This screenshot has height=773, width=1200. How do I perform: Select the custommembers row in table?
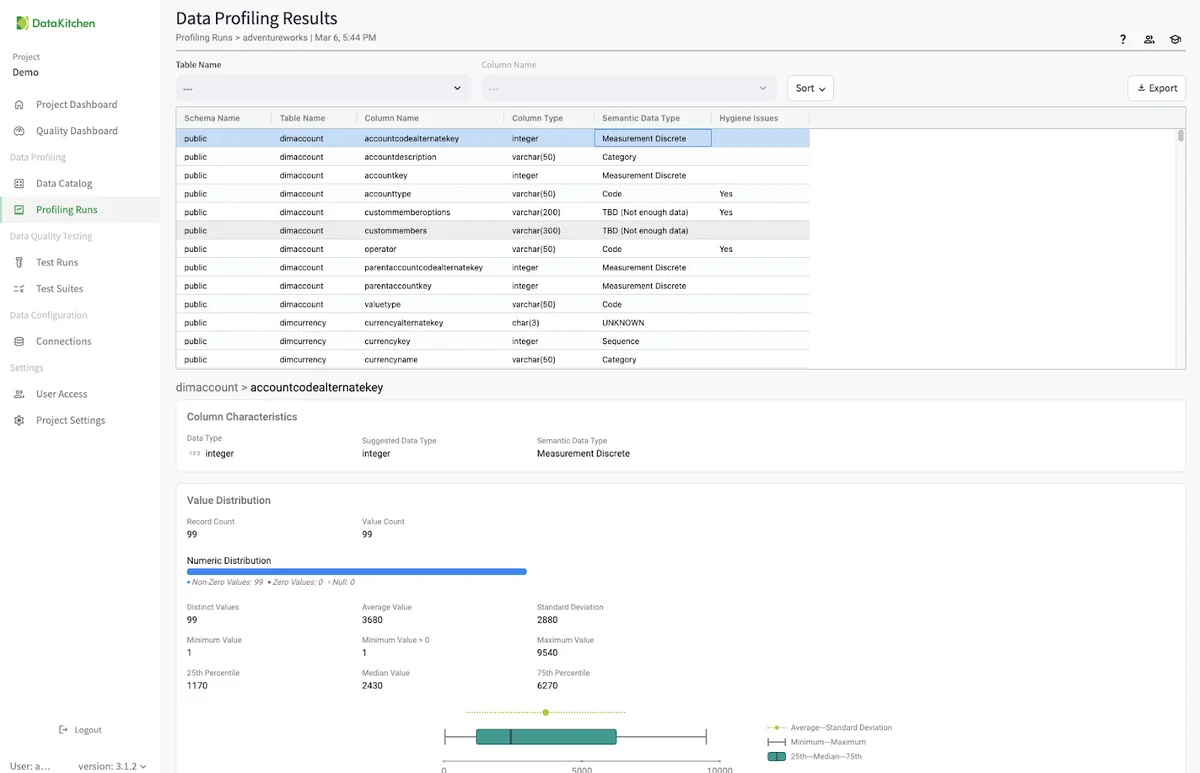(x=395, y=231)
